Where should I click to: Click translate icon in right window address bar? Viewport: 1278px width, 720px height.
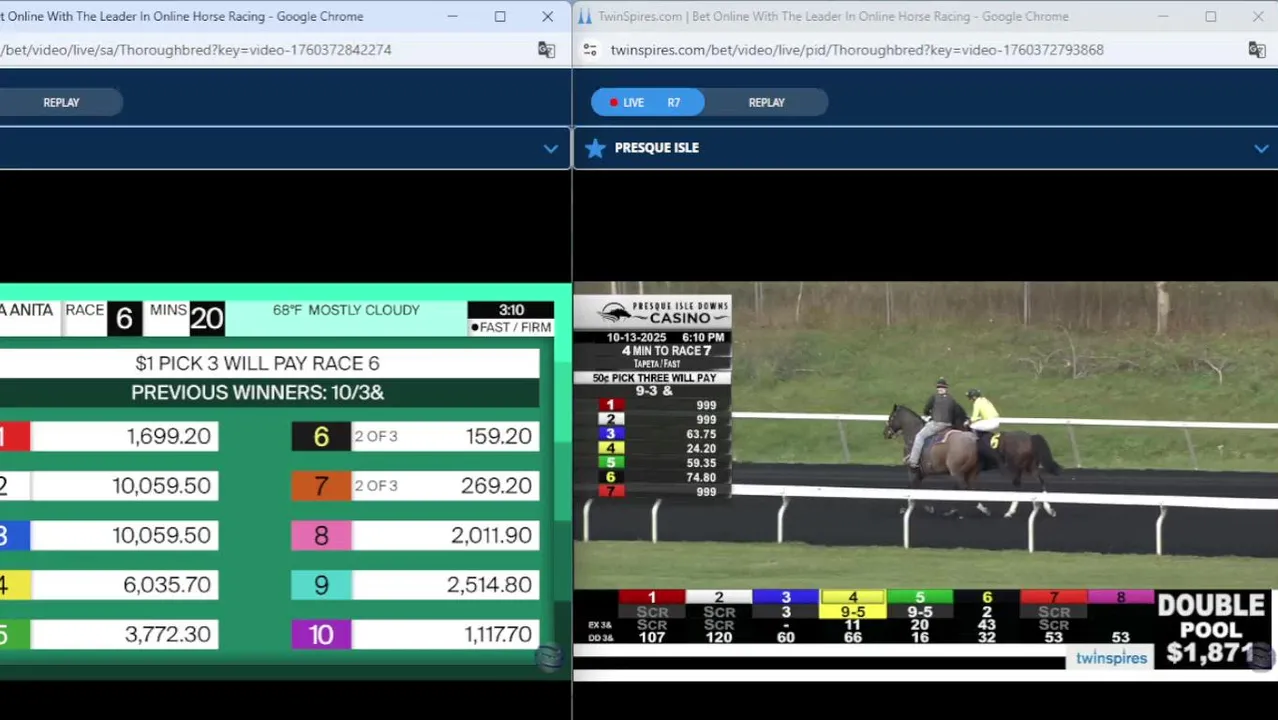tap(1257, 50)
